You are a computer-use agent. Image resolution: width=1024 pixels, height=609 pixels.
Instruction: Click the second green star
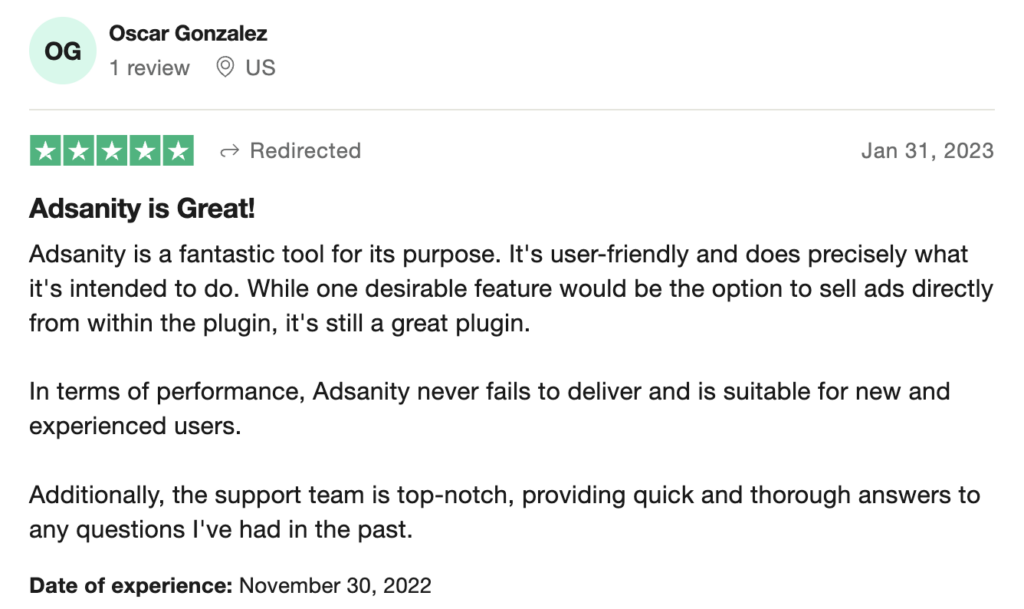(78, 151)
